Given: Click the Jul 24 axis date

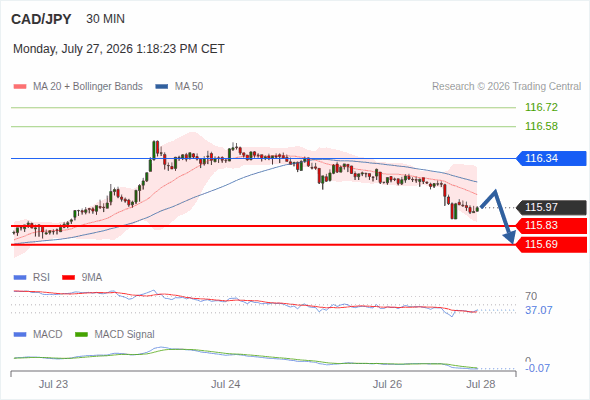Looking at the screenshot, I should point(225,384).
